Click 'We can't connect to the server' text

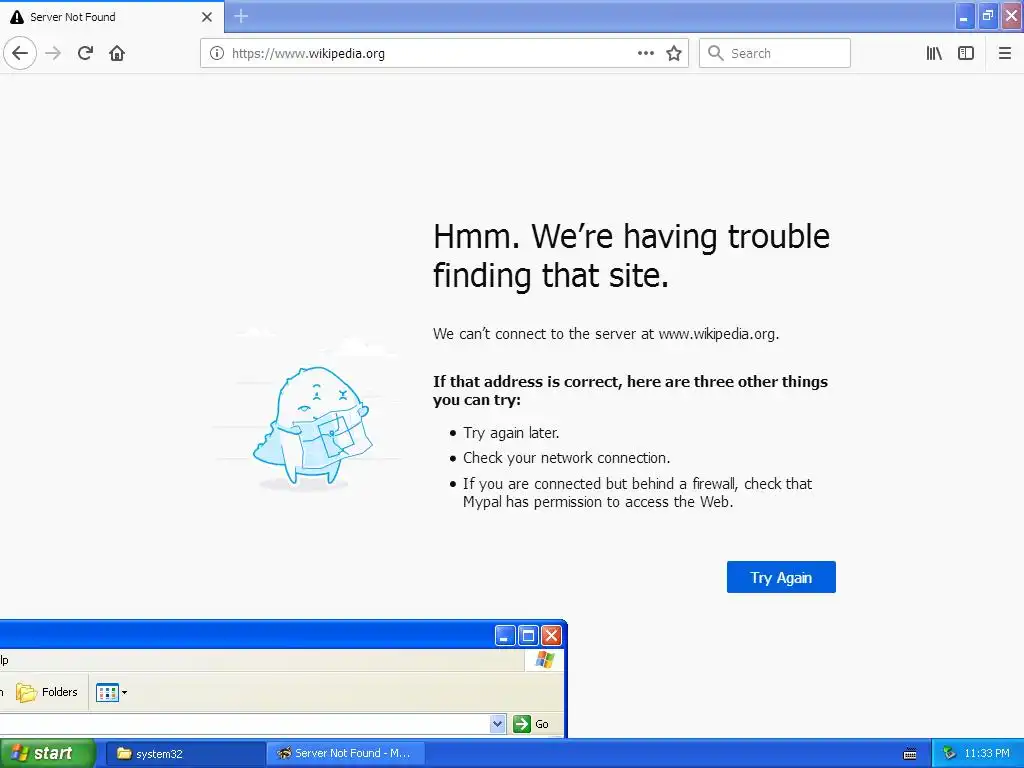(606, 334)
